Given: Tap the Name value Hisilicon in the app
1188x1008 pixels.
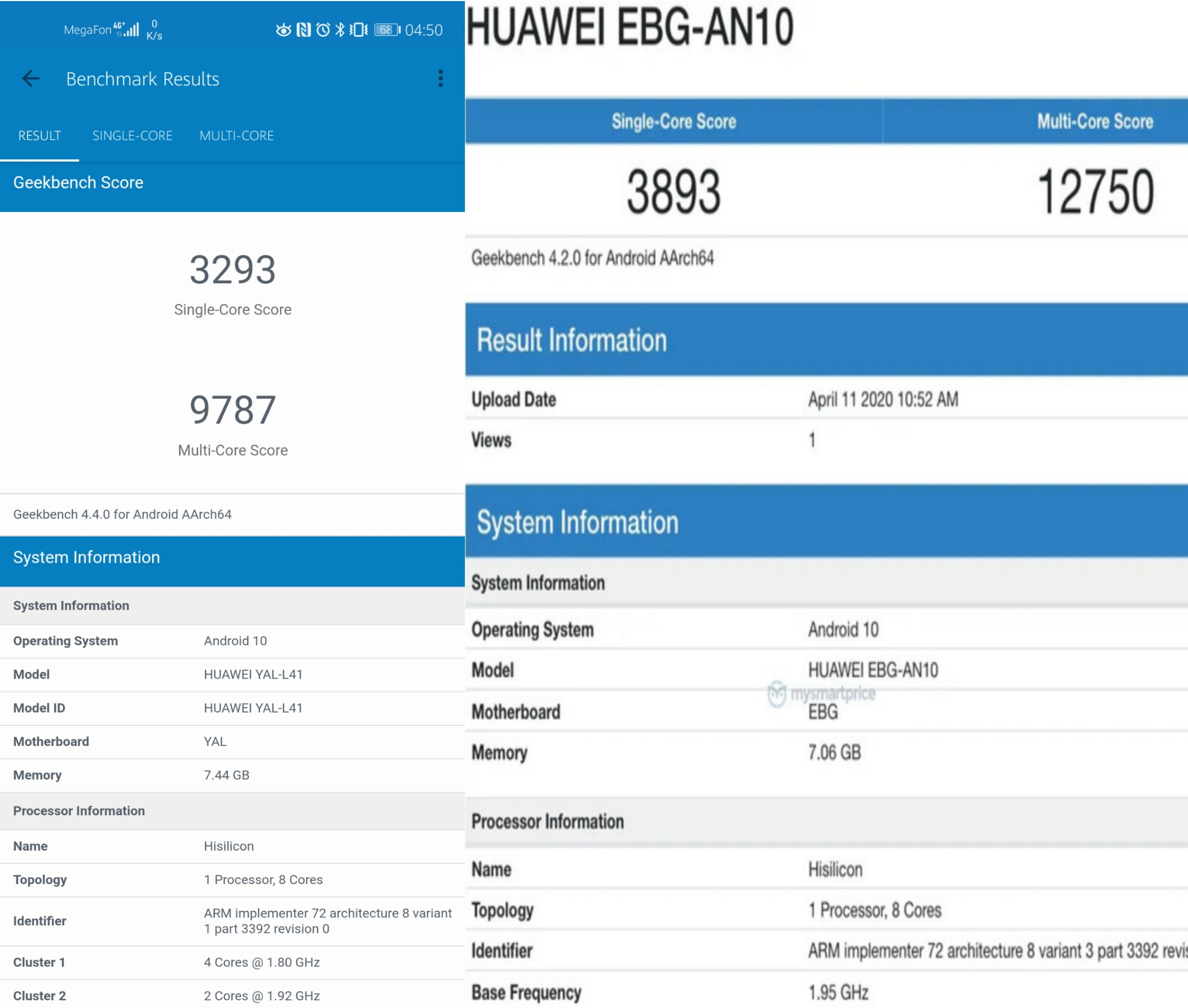Looking at the screenshot, I should click(229, 846).
